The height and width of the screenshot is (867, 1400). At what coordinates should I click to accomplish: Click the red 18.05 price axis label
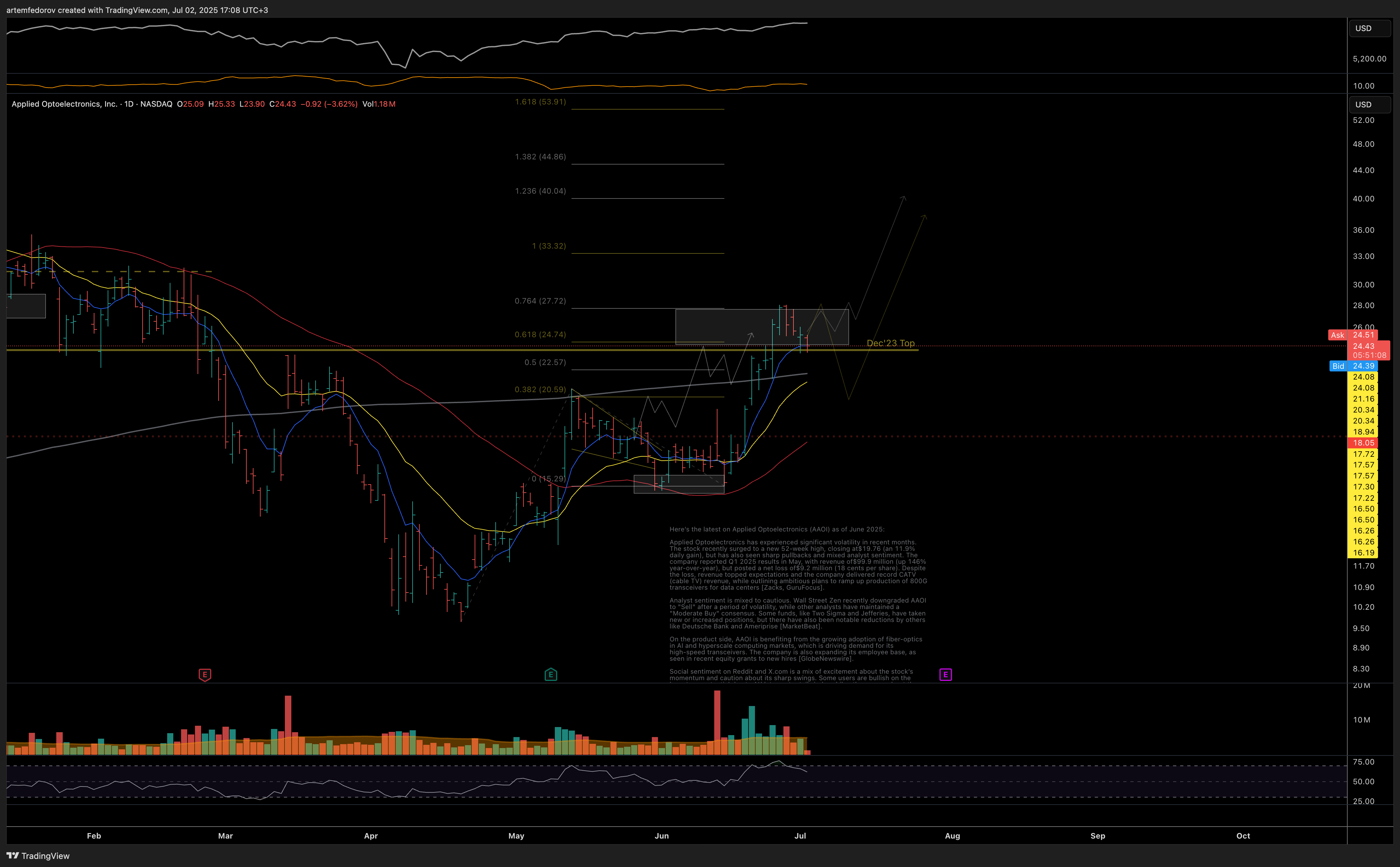click(x=1363, y=443)
